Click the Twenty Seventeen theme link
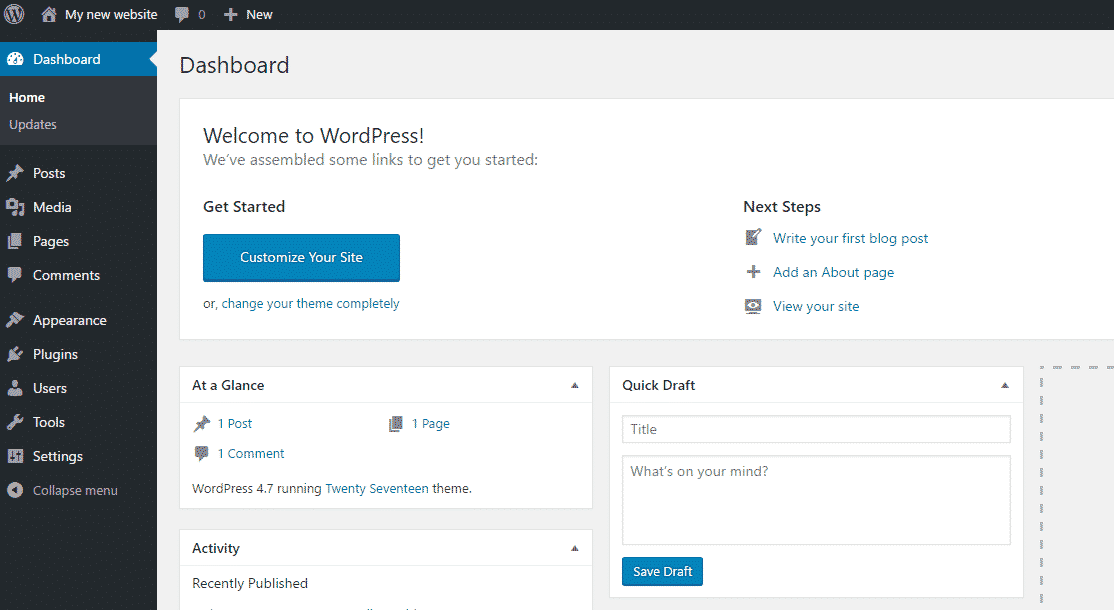The height and width of the screenshot is (610, 1114). [377, 489]
